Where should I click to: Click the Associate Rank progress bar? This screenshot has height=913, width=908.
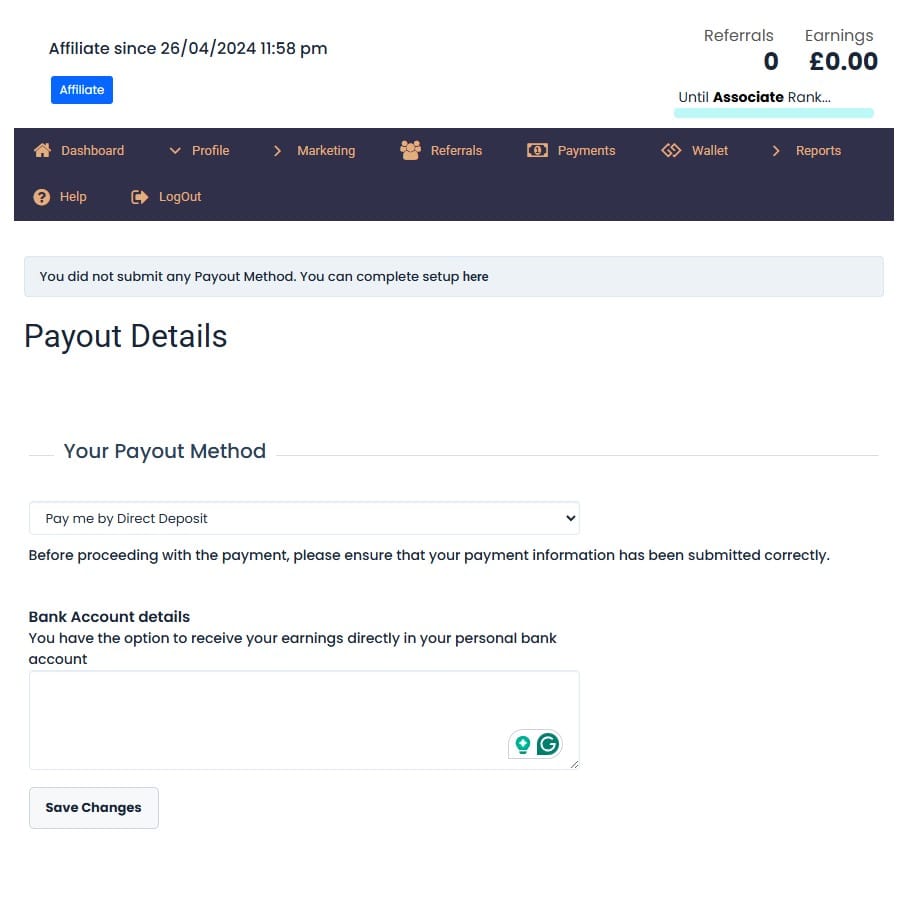click(773, 113)
